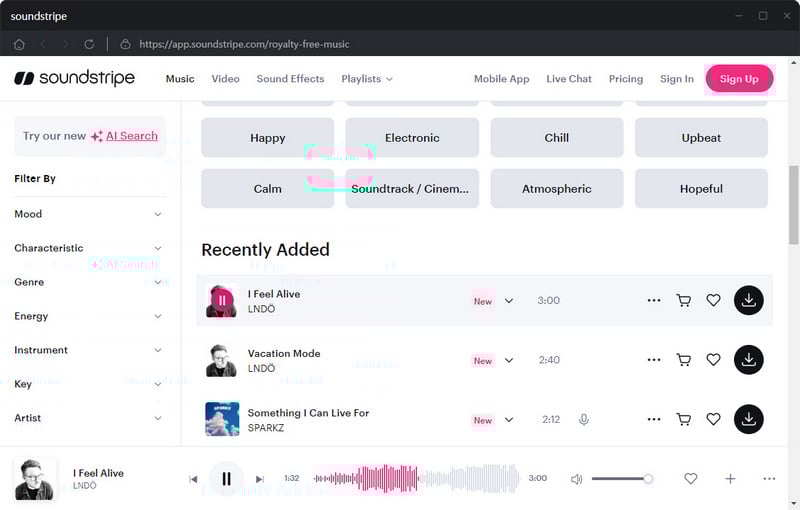Seek within the player waveform
Image resolution: width=800 pixels, height=510 pixels.
point(416,478)
